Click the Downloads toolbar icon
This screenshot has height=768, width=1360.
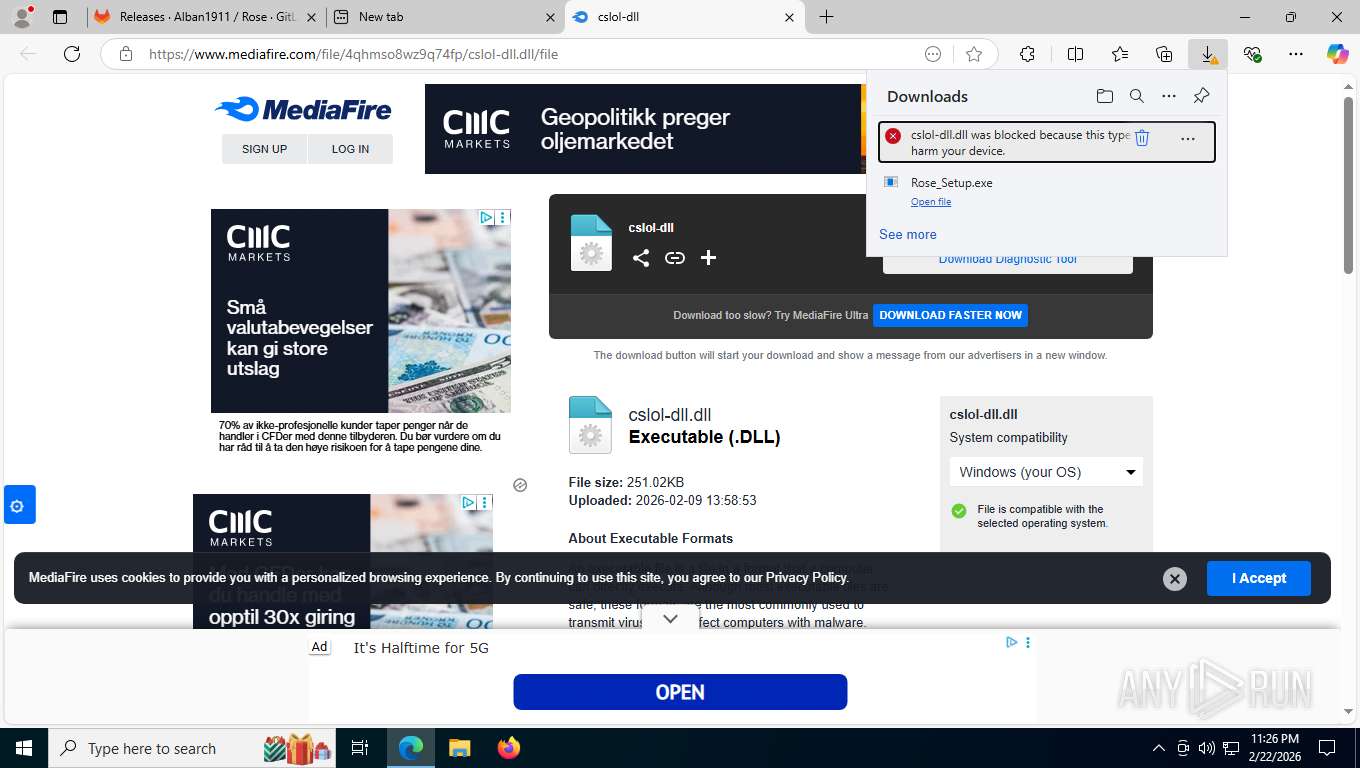pos(1208,54)
